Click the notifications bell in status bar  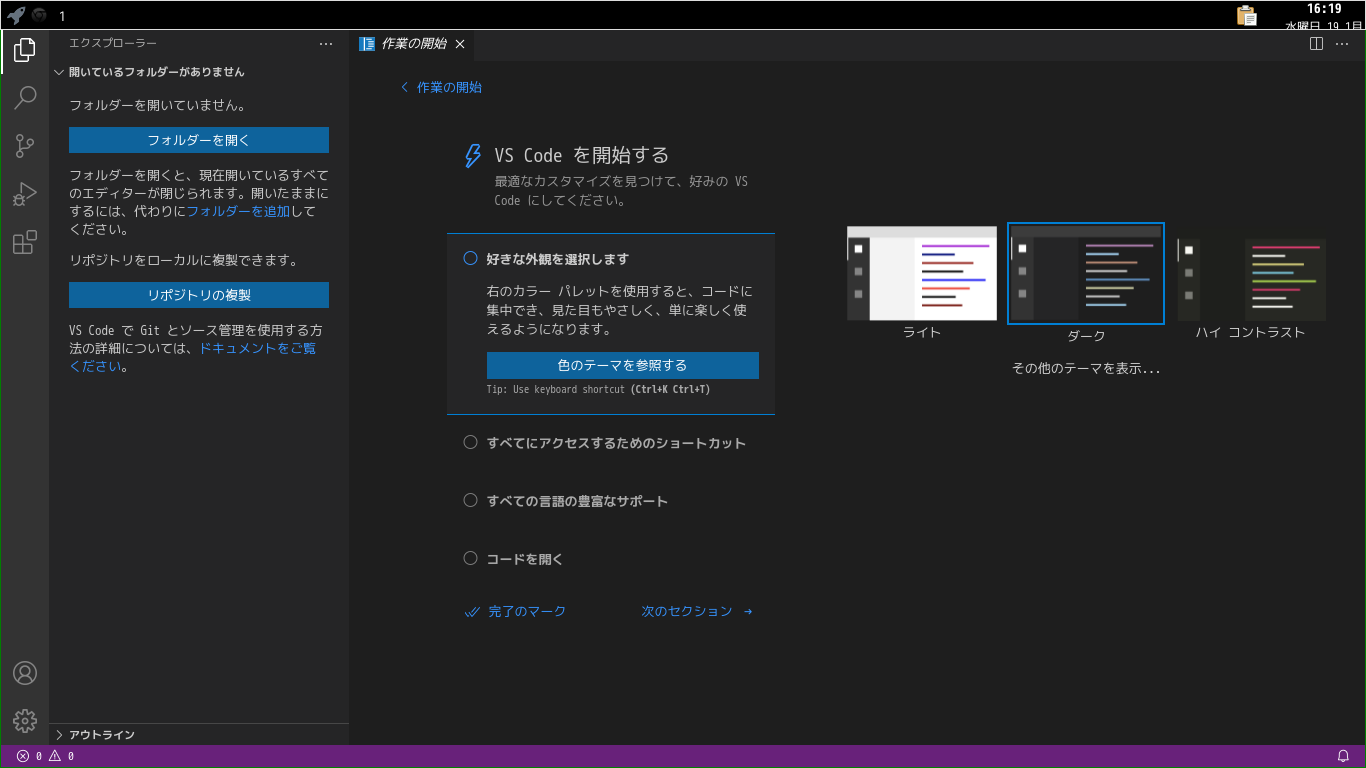pos(1343,756)
